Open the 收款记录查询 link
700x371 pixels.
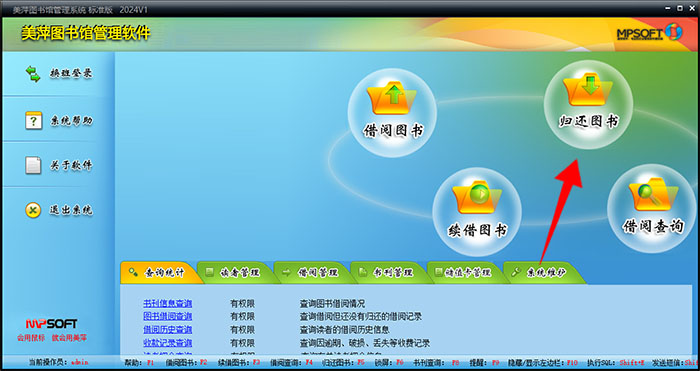point(167,343)
